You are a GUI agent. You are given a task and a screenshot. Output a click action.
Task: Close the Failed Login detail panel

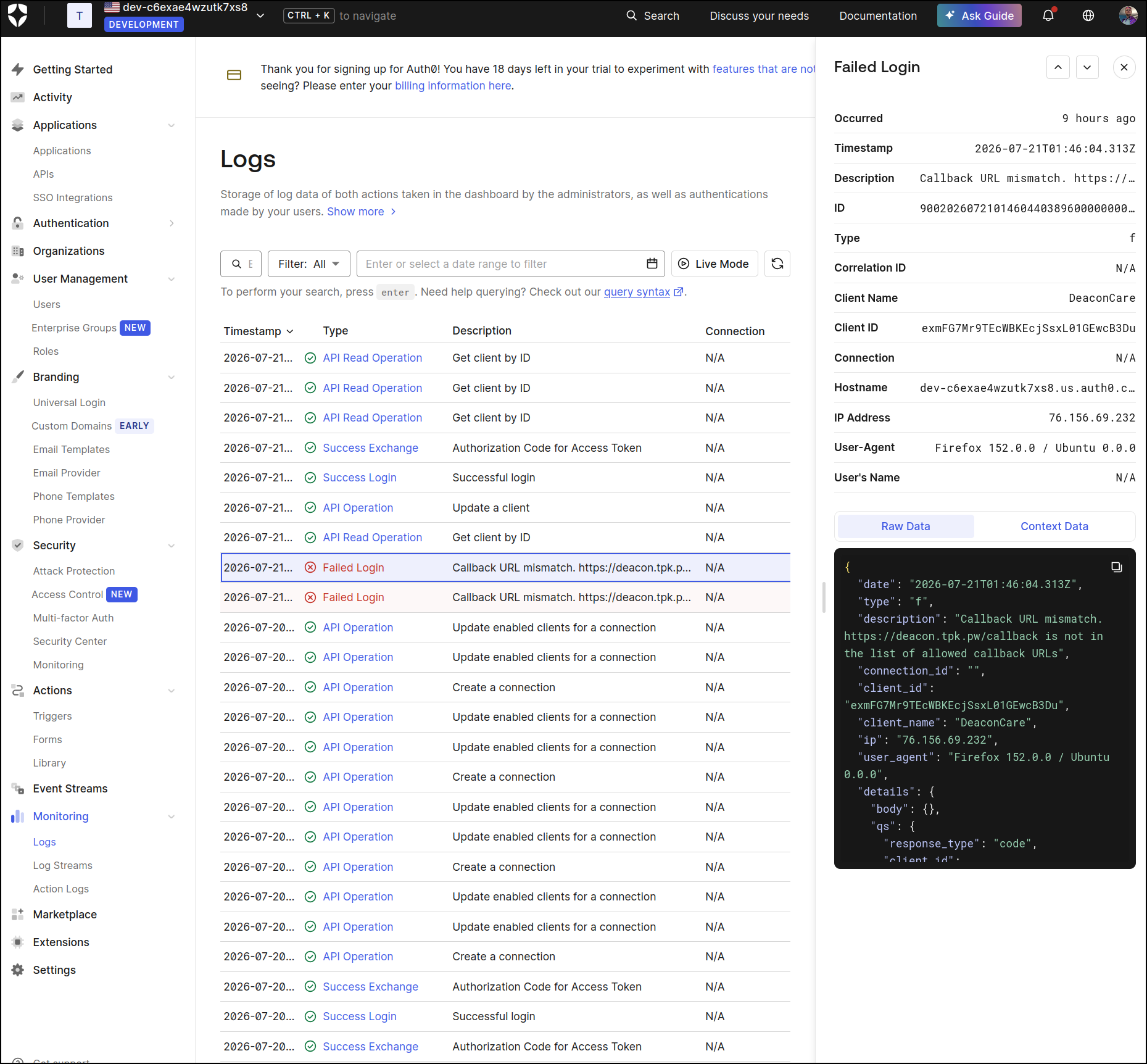(x=1124, y=67)
